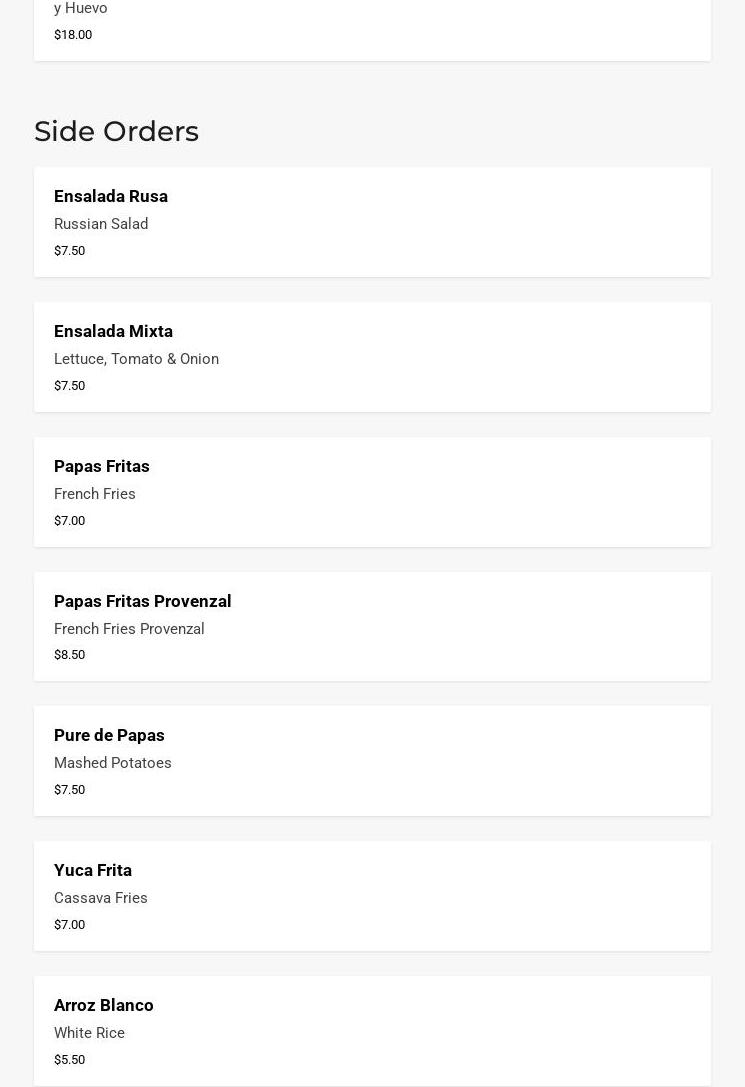Screen dimensions: 745x1087
Task: Open the Ensalada Mixta menu card
Action: coord(372,357)
